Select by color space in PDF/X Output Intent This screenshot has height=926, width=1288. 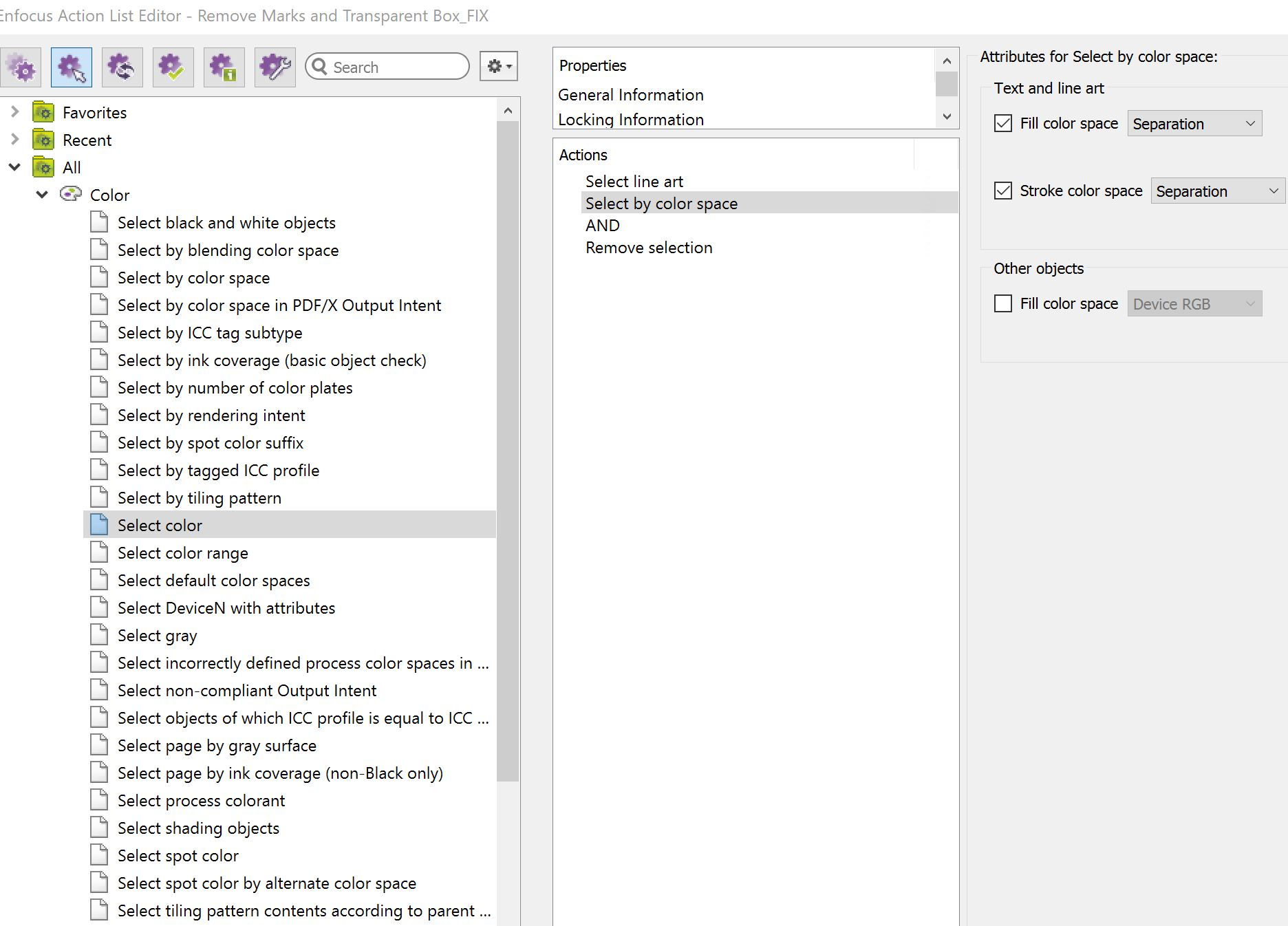(279, 305)
